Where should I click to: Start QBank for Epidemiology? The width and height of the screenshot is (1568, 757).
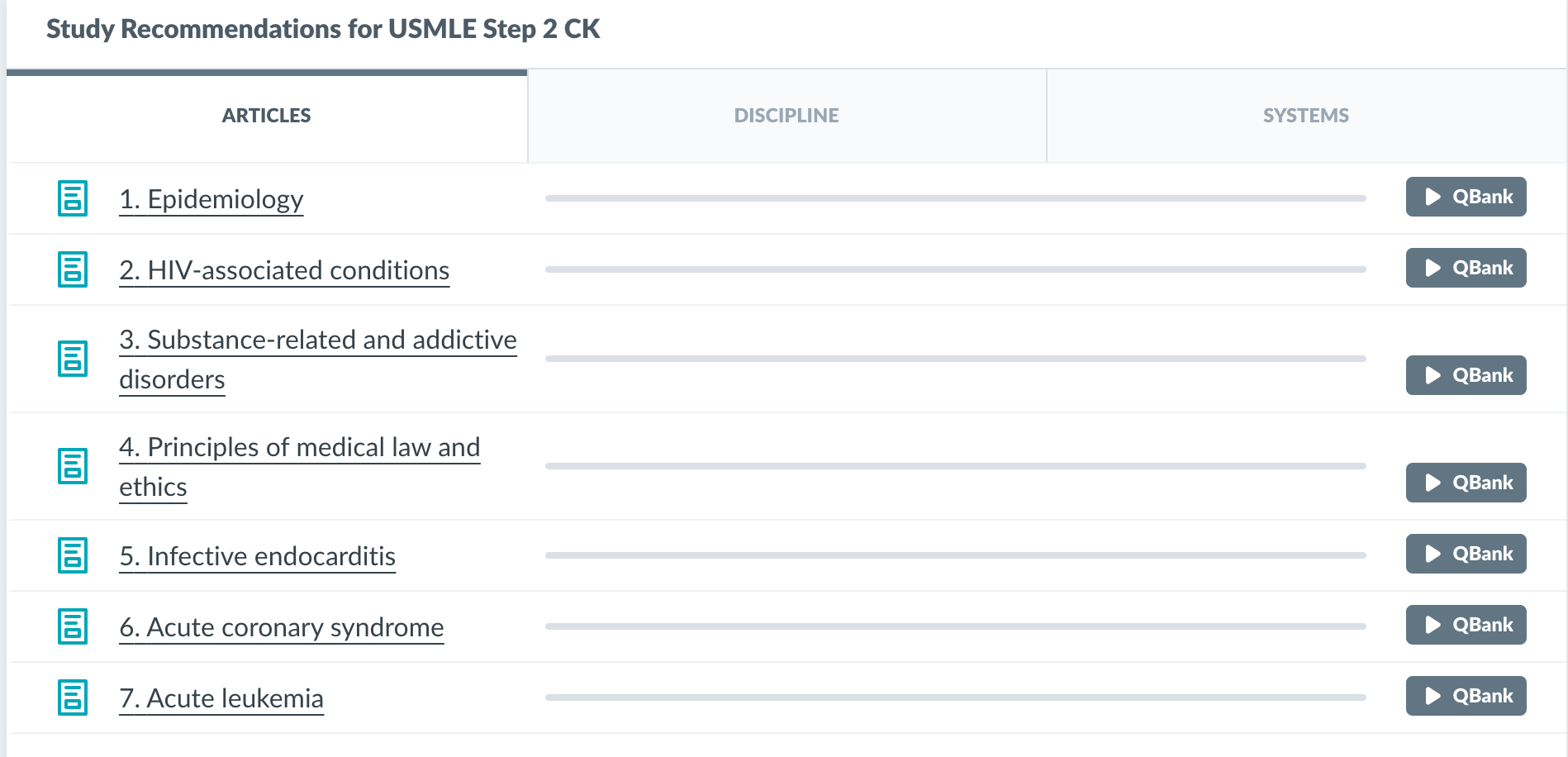tap(1466, 197)
